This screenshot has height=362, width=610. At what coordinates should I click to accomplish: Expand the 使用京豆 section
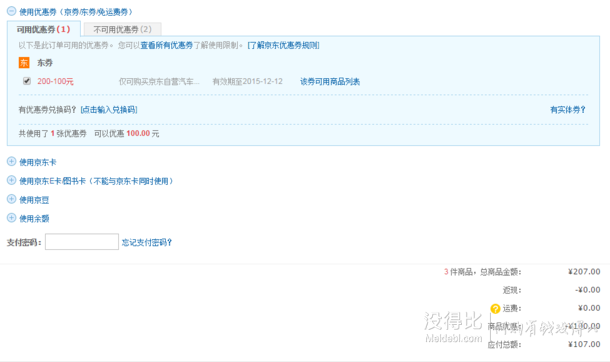12,199
